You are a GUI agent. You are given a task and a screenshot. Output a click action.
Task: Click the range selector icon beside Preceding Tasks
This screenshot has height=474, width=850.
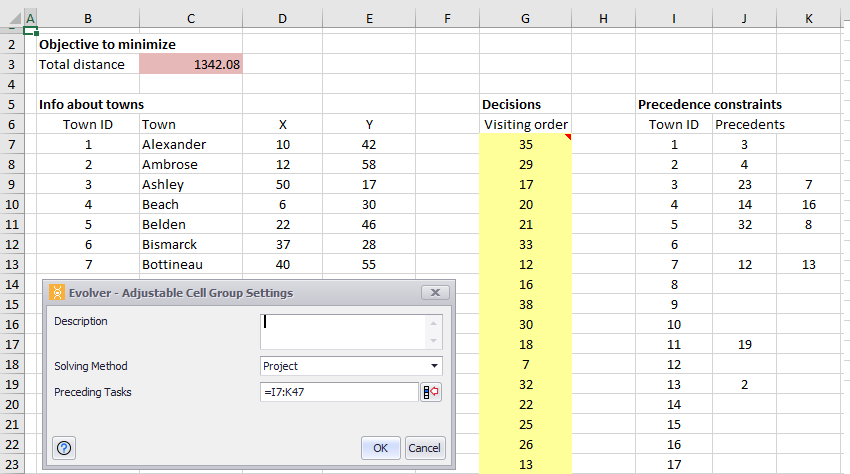(431, 392)
